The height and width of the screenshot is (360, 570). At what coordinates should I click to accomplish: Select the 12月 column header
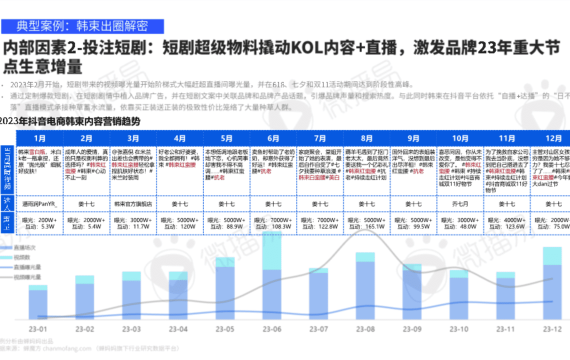(x=553, y=139)
